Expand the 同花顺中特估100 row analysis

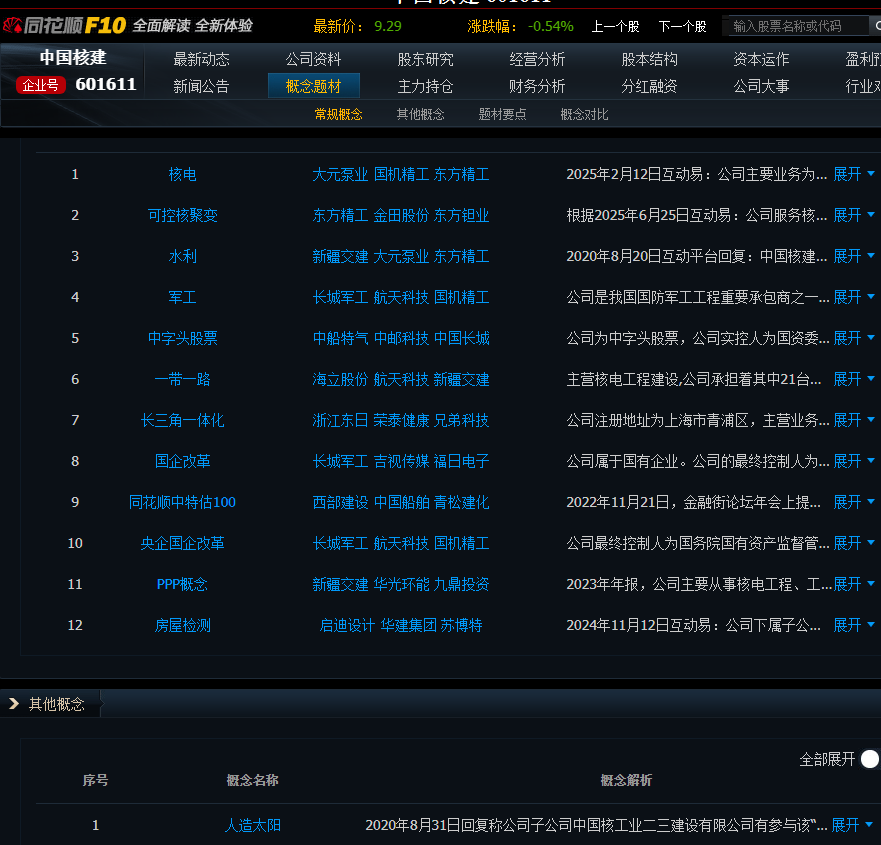[853, 502]
